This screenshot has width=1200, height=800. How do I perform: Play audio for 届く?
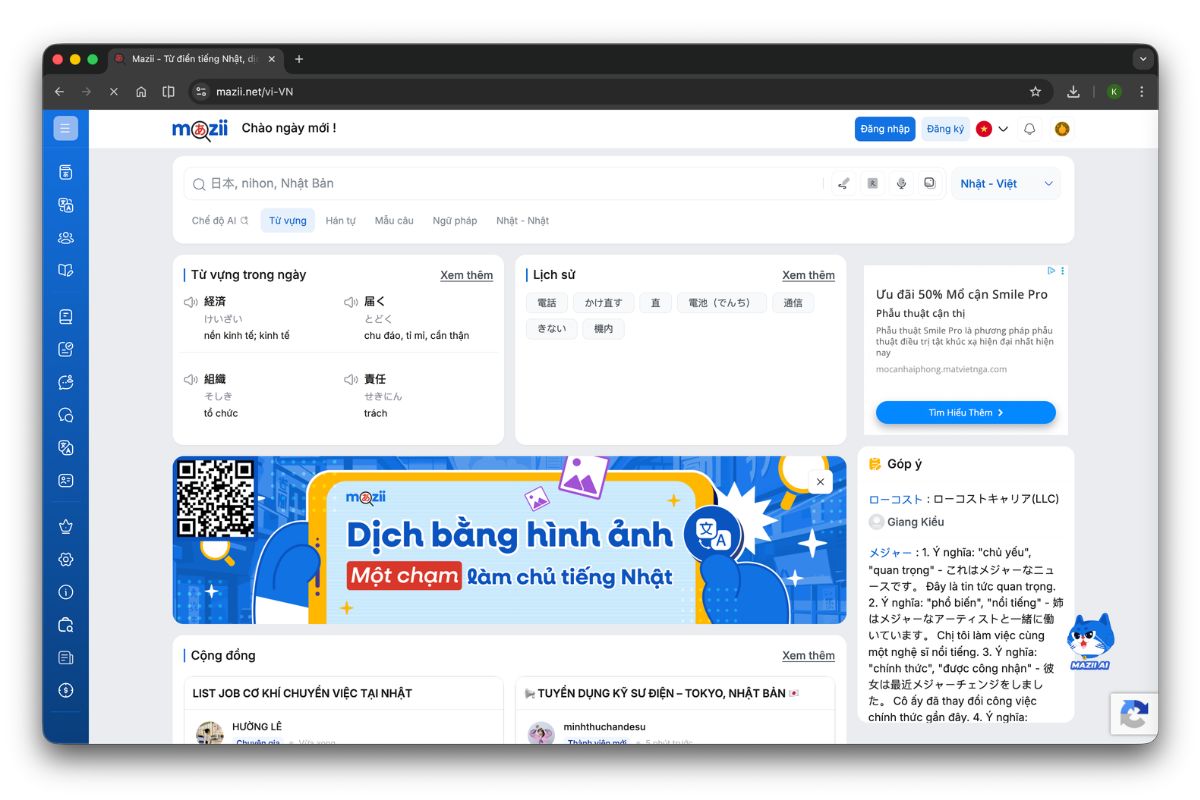(x=351, y=301)
